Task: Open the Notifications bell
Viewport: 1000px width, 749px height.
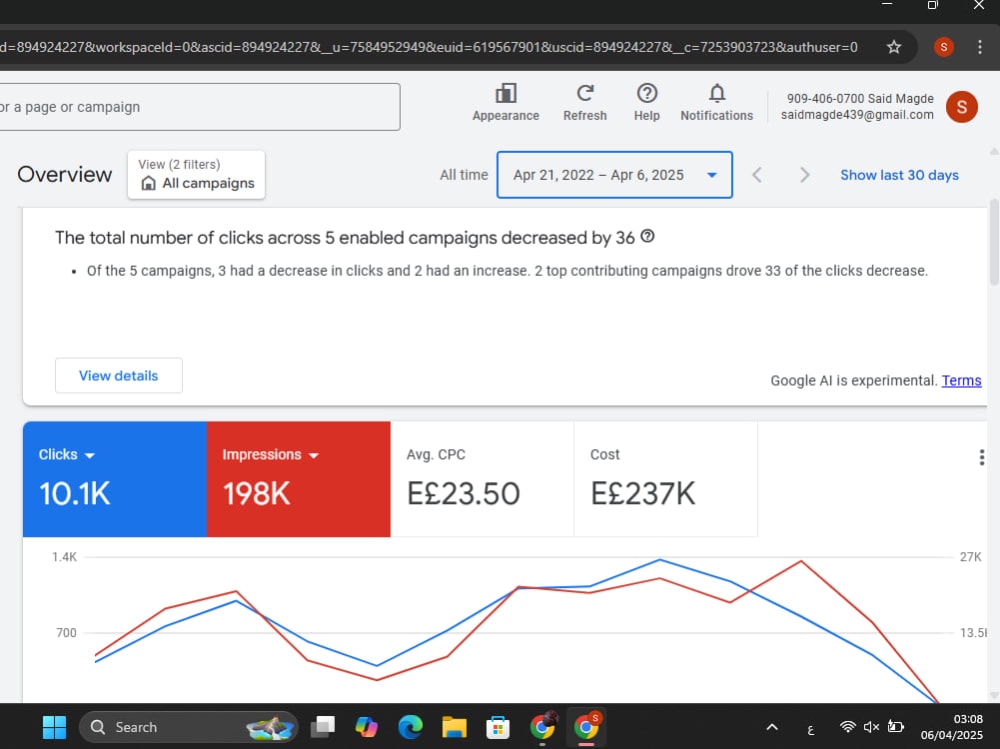Action: click(717, 102)
